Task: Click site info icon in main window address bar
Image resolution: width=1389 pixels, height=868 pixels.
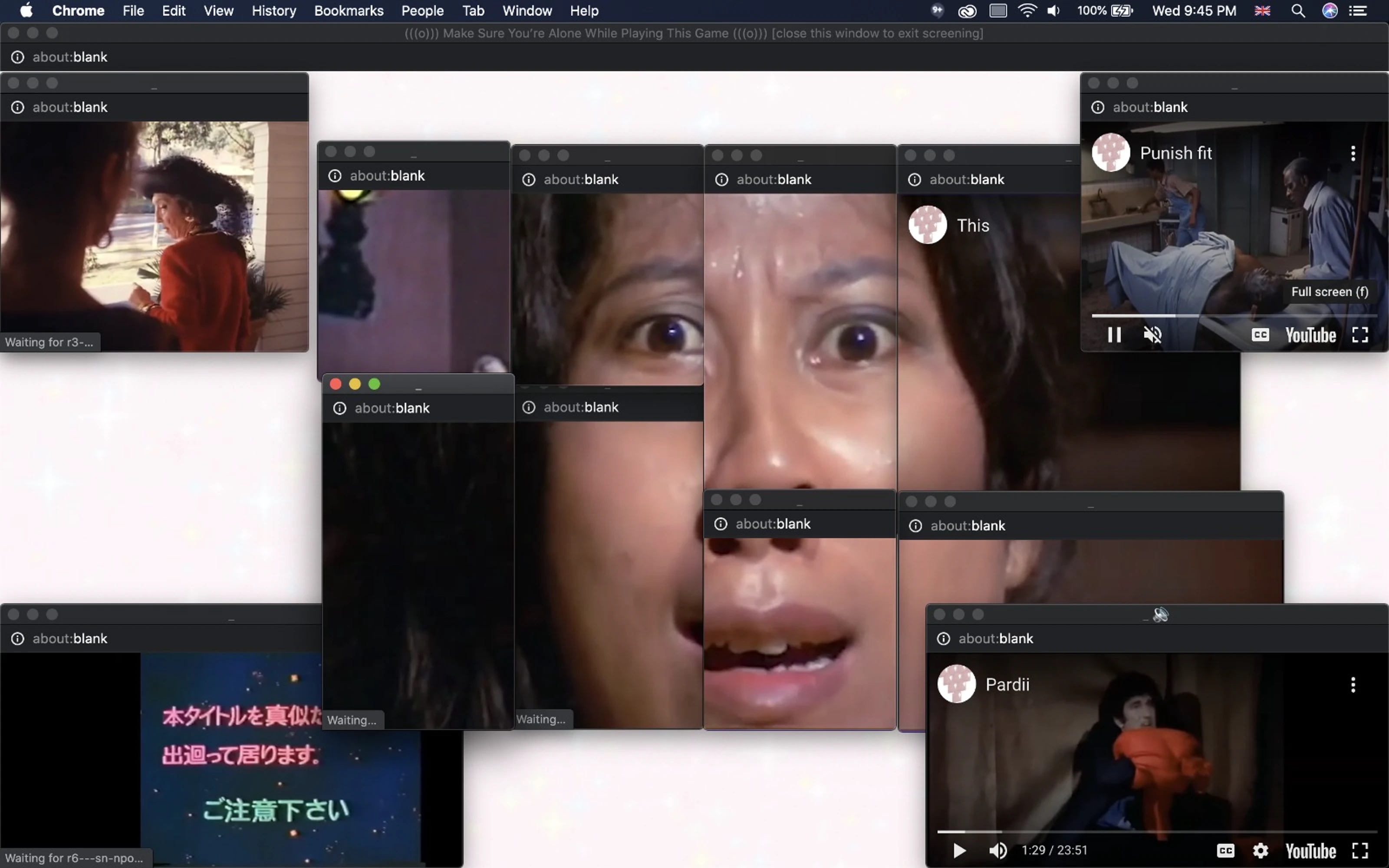Action: [18, 57]
